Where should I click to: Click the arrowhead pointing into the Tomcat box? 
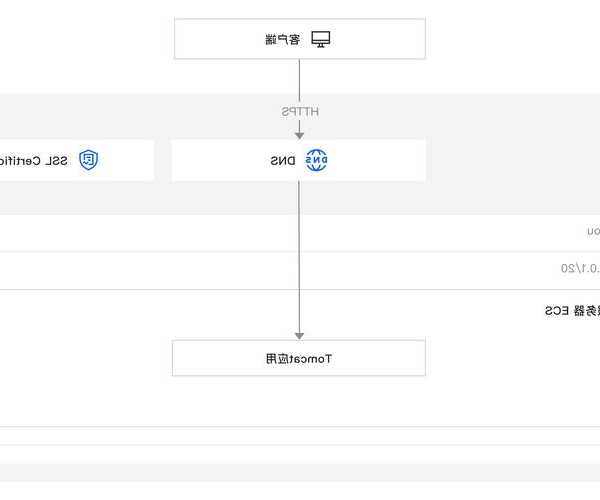pyautogui.click(x=299, y=335)
